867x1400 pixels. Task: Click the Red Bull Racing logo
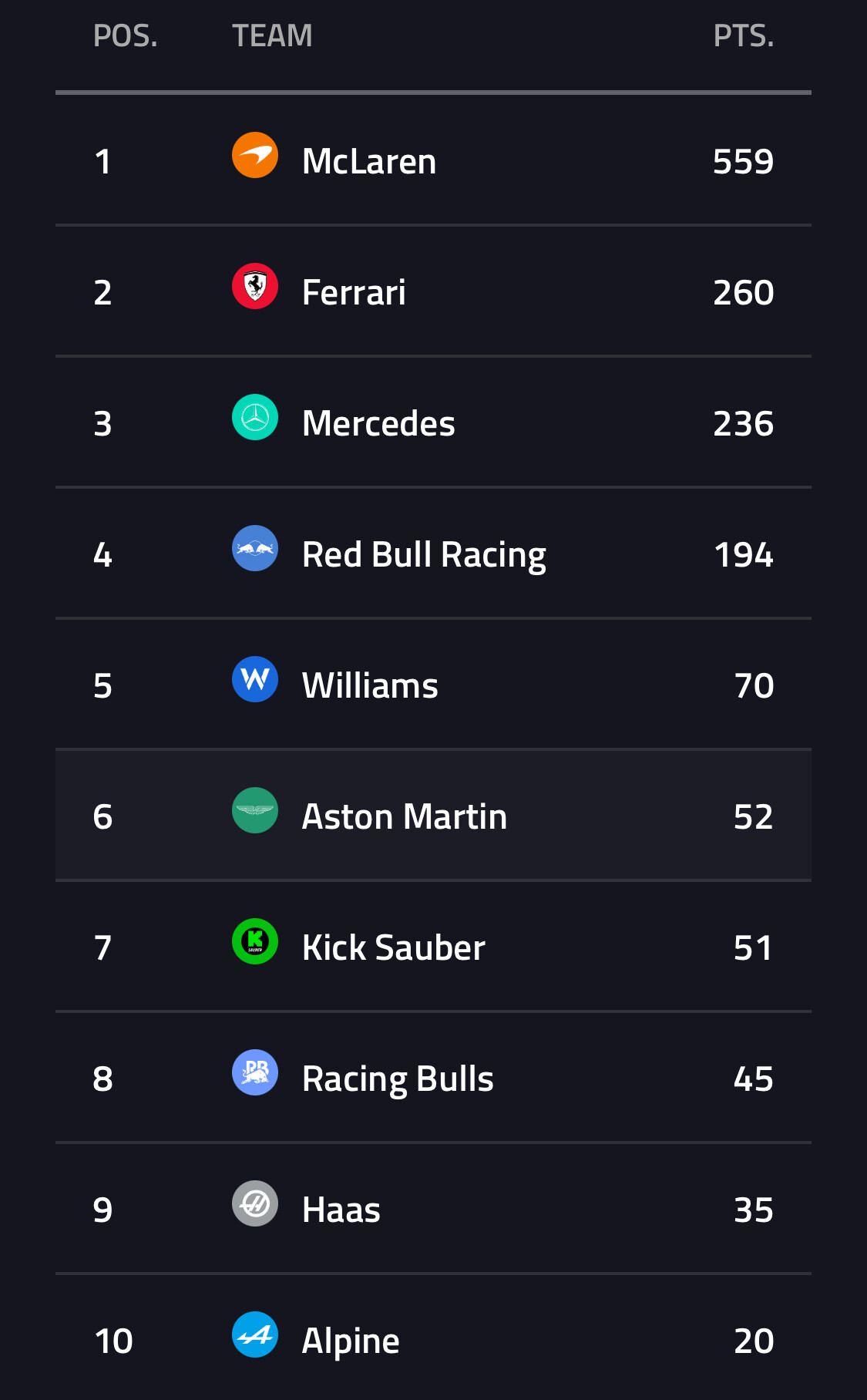[255, 548]
